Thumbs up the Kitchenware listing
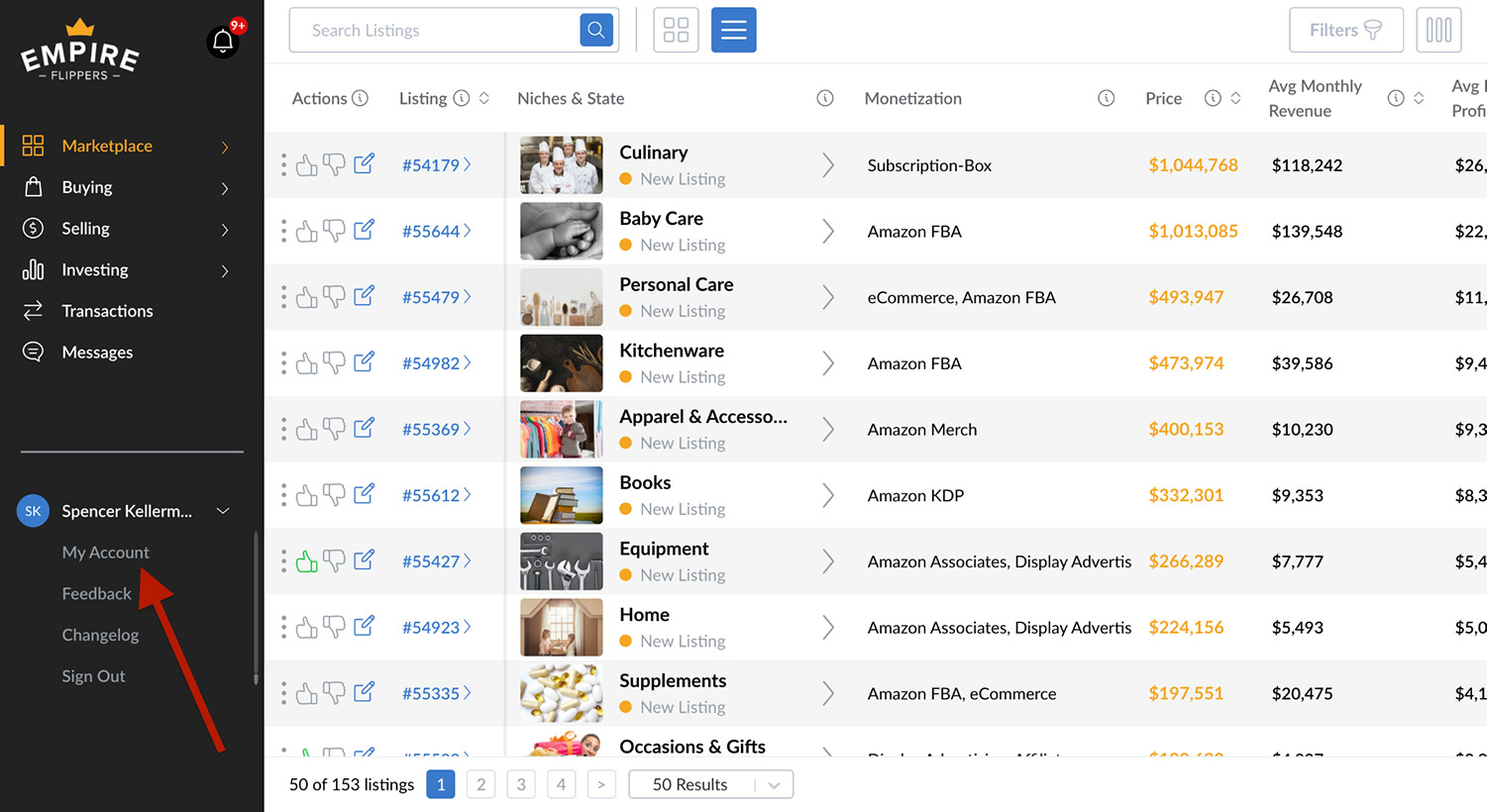This screenshot has width=1487, height=812. point(307,362)
